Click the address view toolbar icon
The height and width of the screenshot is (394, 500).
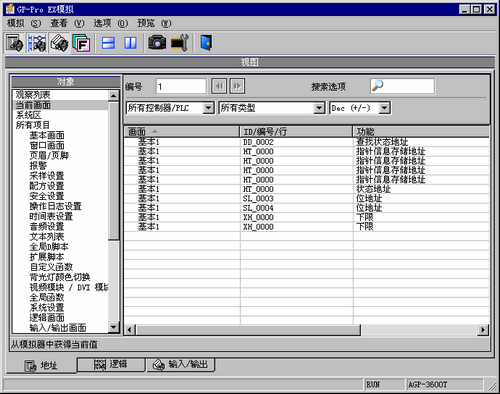click(x=15, y=43)
